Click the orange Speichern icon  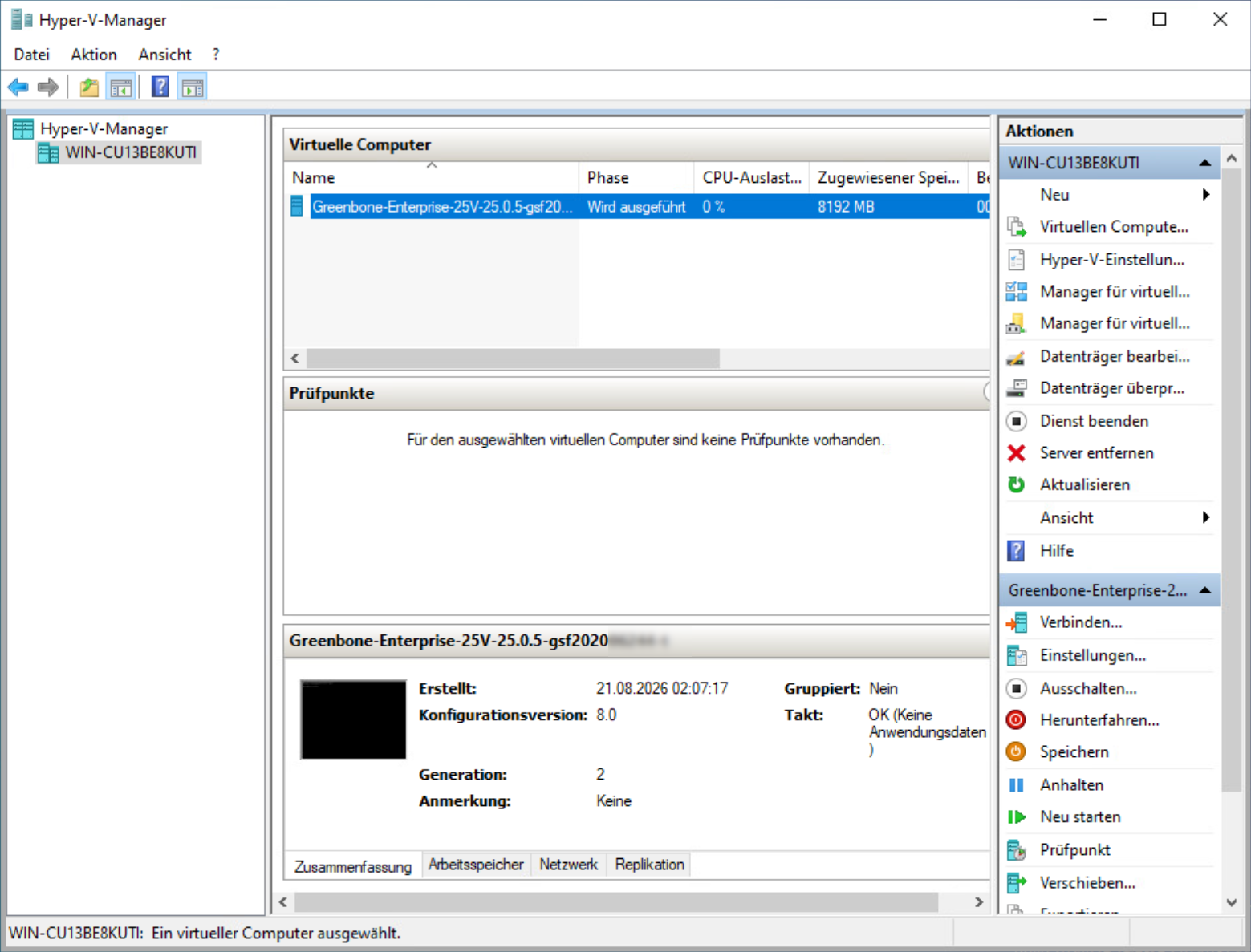click(x=1016, y=751)
